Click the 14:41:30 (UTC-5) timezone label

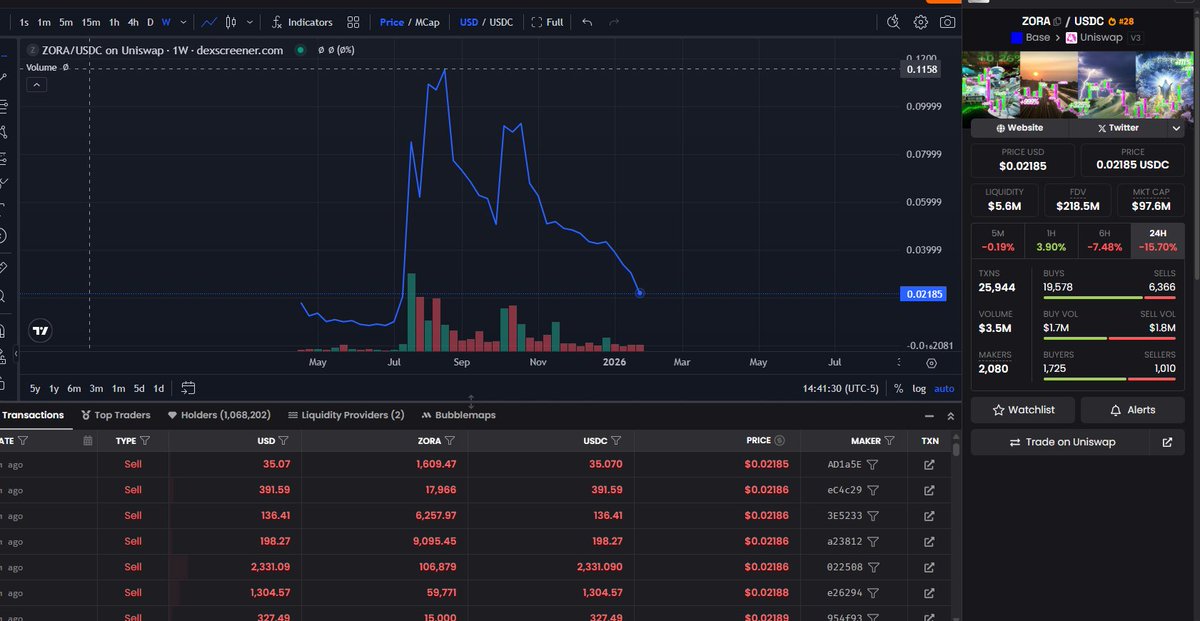pos(841,388)
